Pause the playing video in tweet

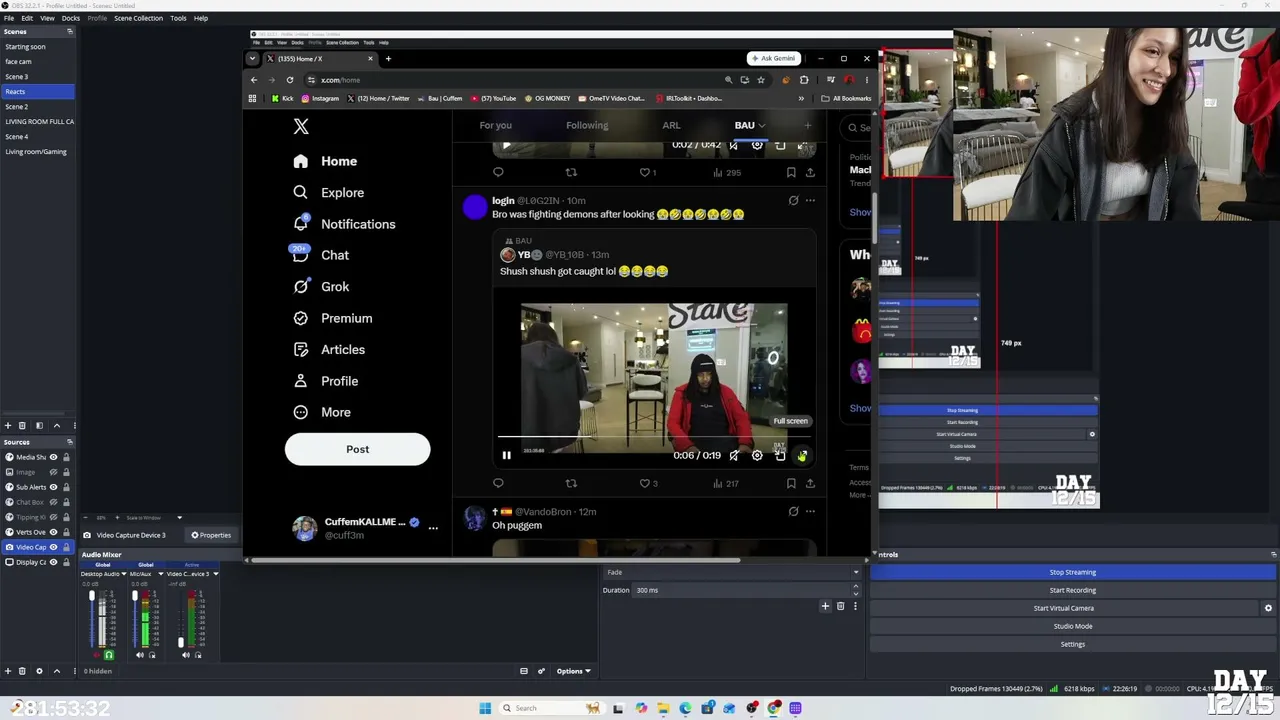[x=506, y=455]
